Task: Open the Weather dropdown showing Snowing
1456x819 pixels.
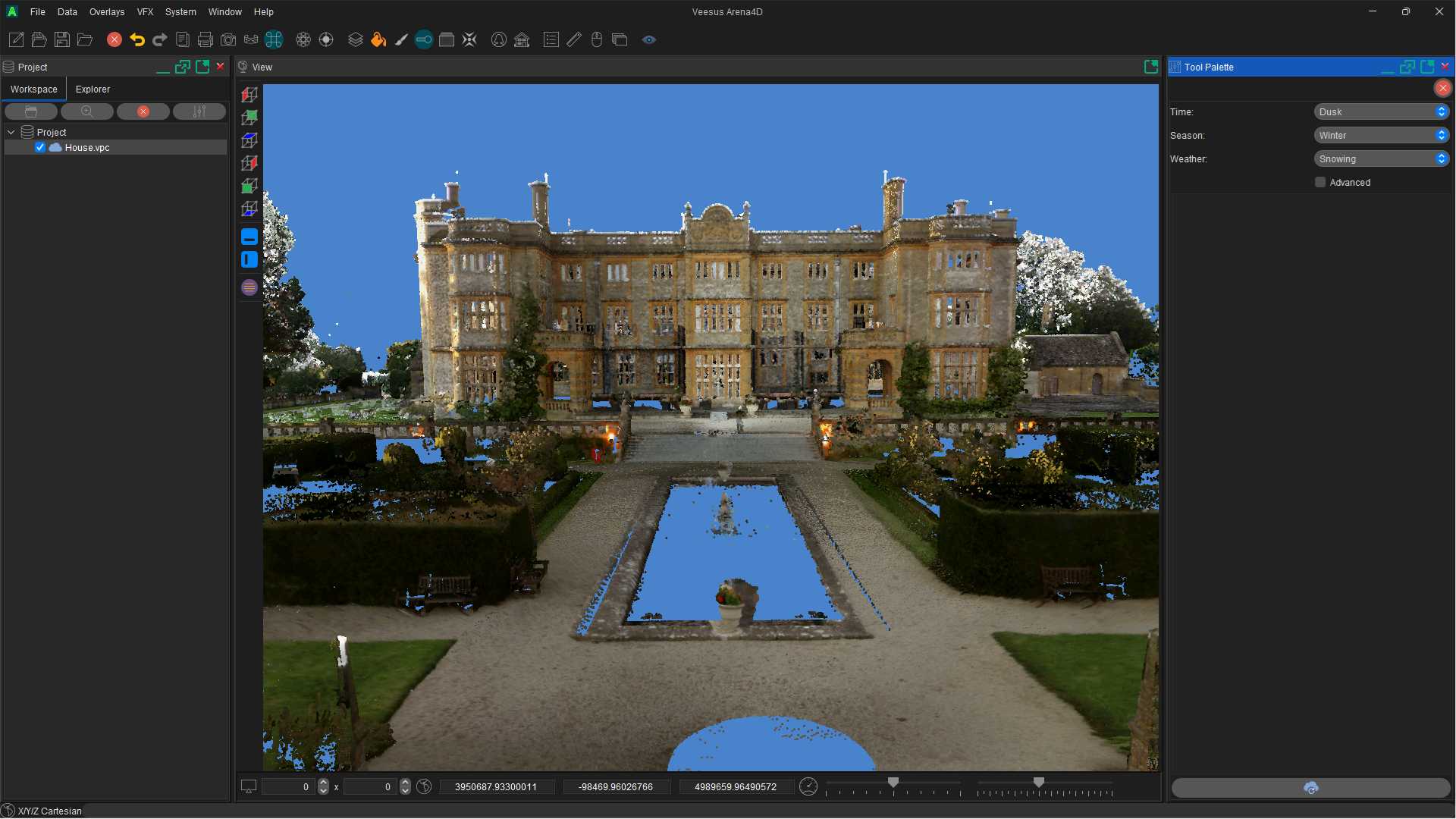Action: pos(1380,158)
